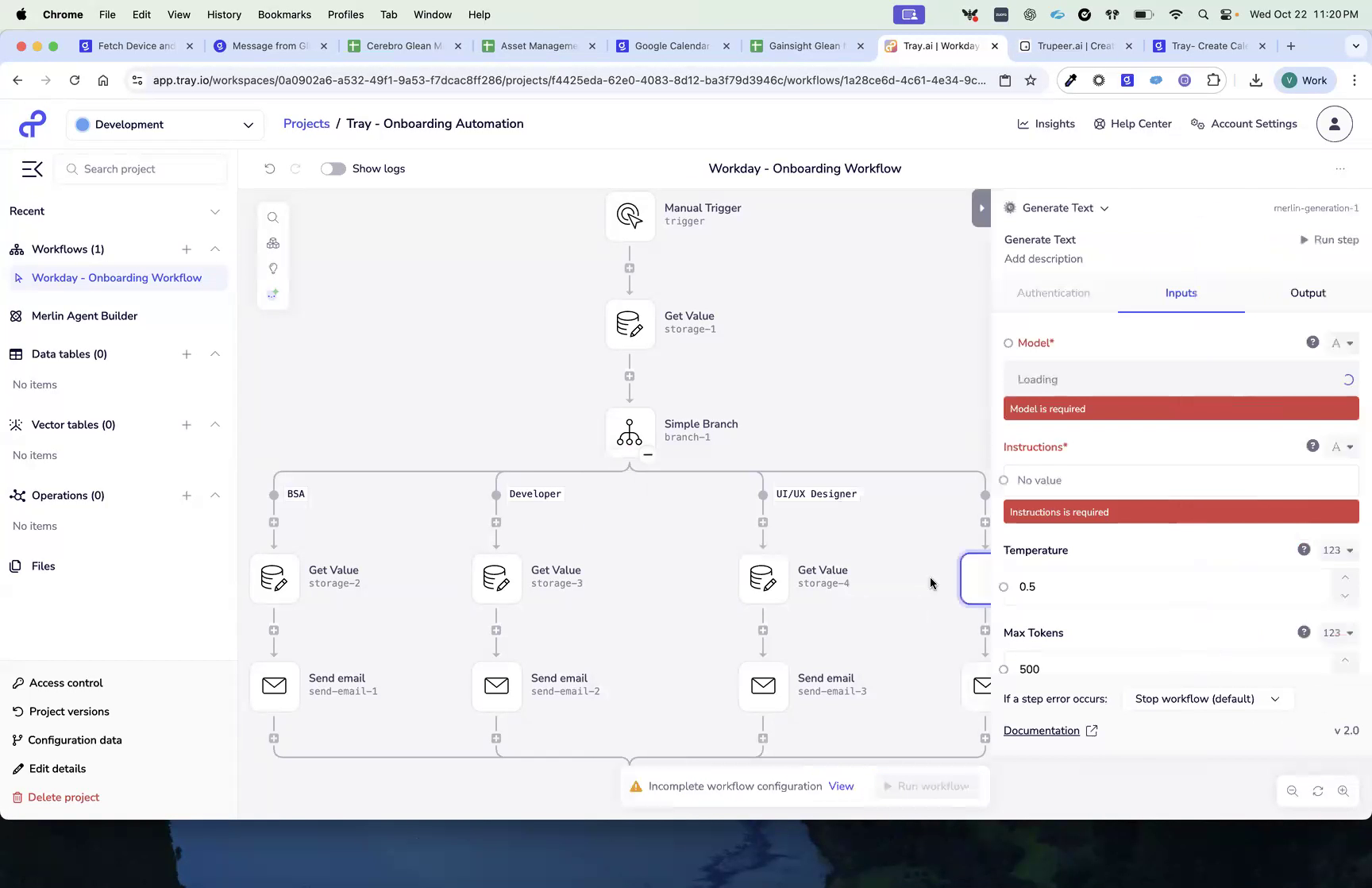Click the undo arrow above the canvas
This screenshot has height=888, width=1372.
[x=269, y=168]
